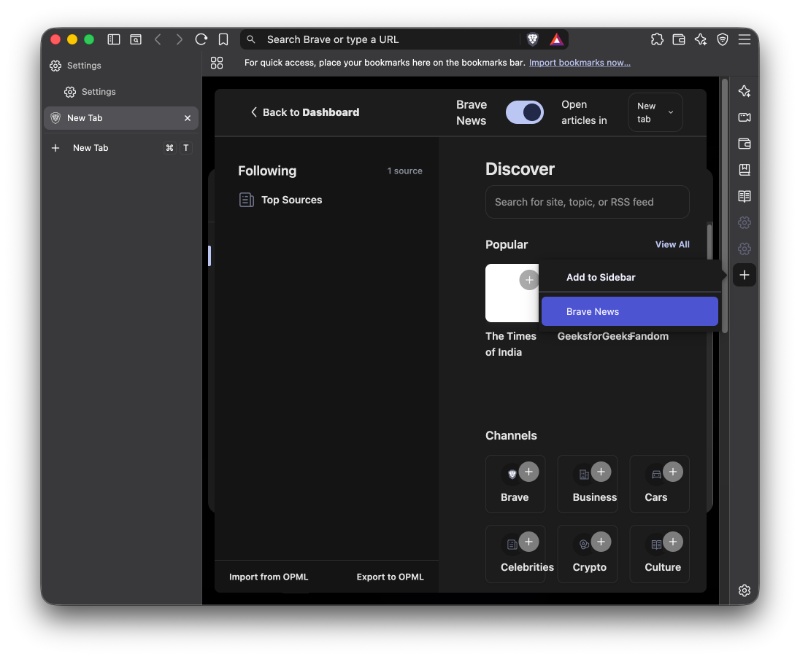Go Back to Dashboard
Screen dimensions: 800x659
305,112
